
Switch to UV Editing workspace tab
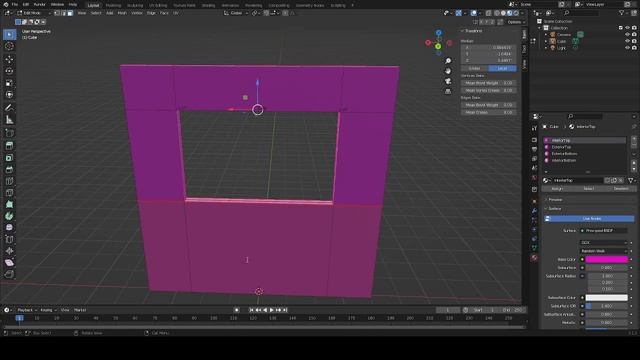pos(158,5)
